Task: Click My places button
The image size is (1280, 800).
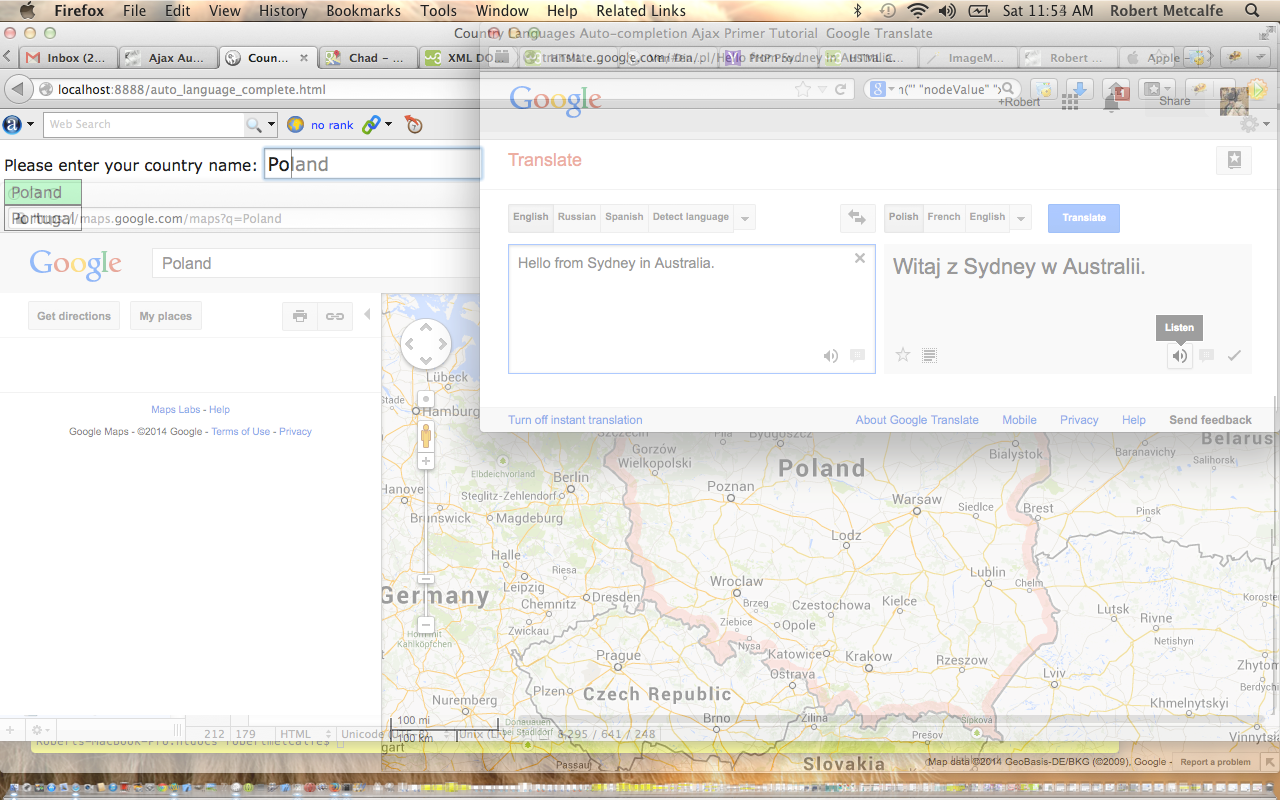Action: point(166,316)
